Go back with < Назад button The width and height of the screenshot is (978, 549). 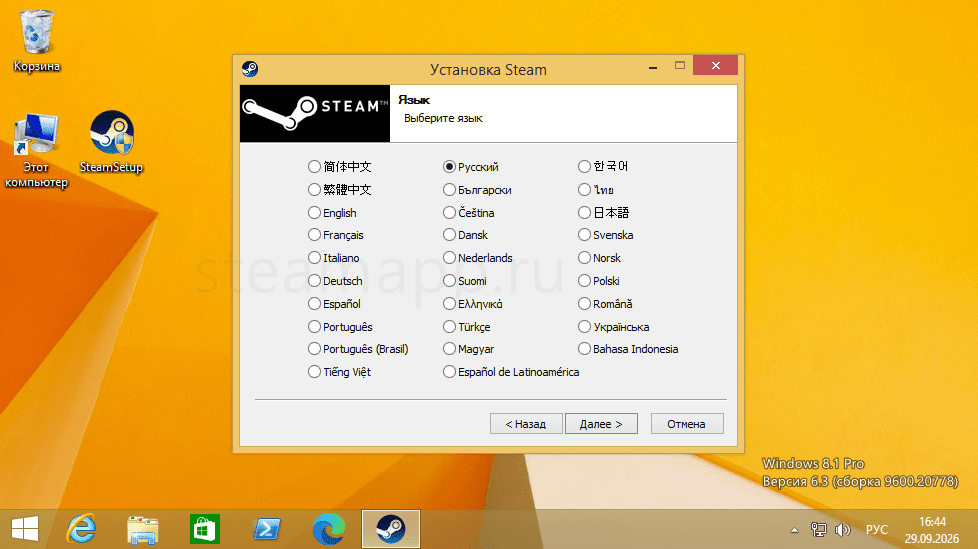point(526,424)
